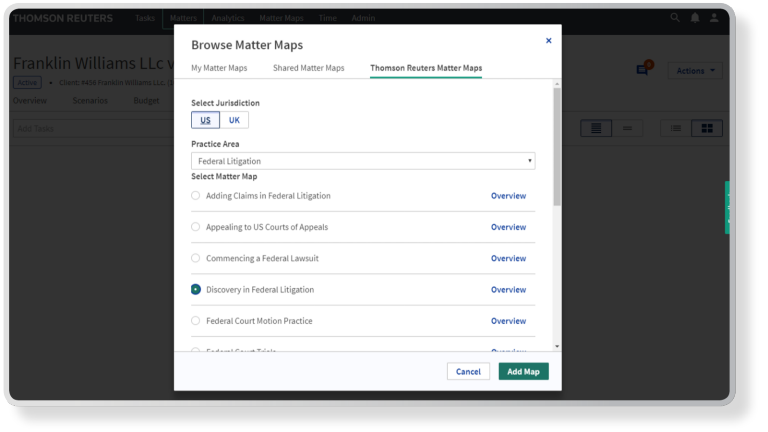The image size is (768, 432).
Task: Select Discovery in Federal Litigation radio button
Action: [x=196, y=290]
